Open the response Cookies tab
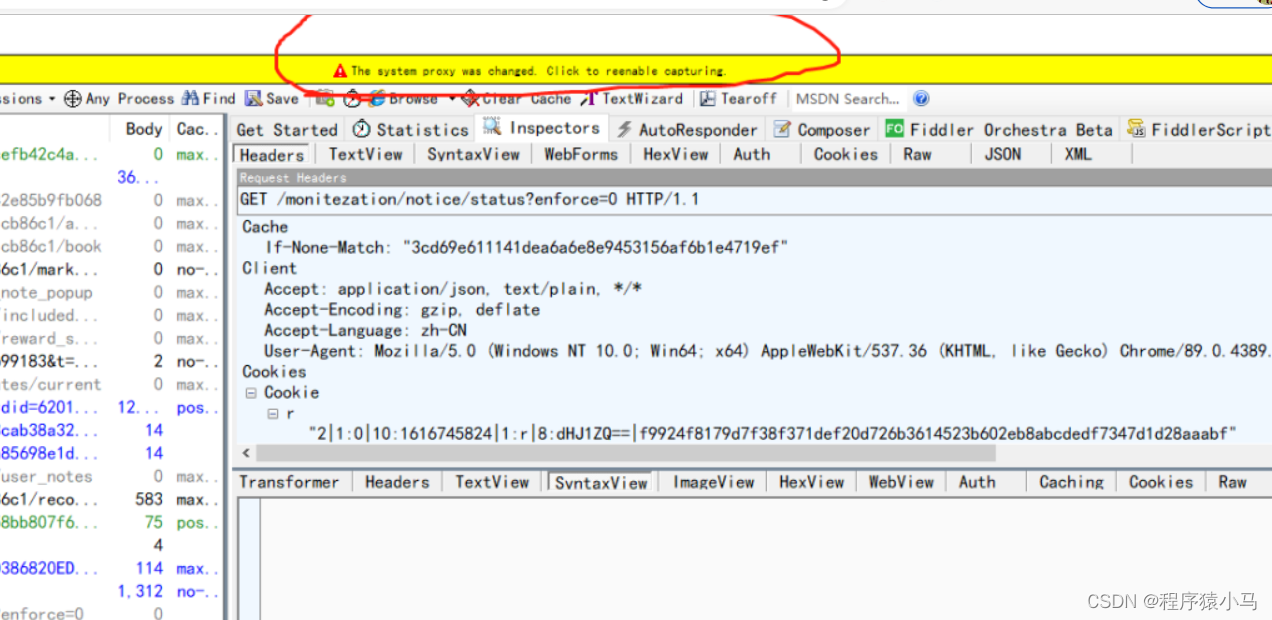 pyautogui.click(x=1161, y=482)
